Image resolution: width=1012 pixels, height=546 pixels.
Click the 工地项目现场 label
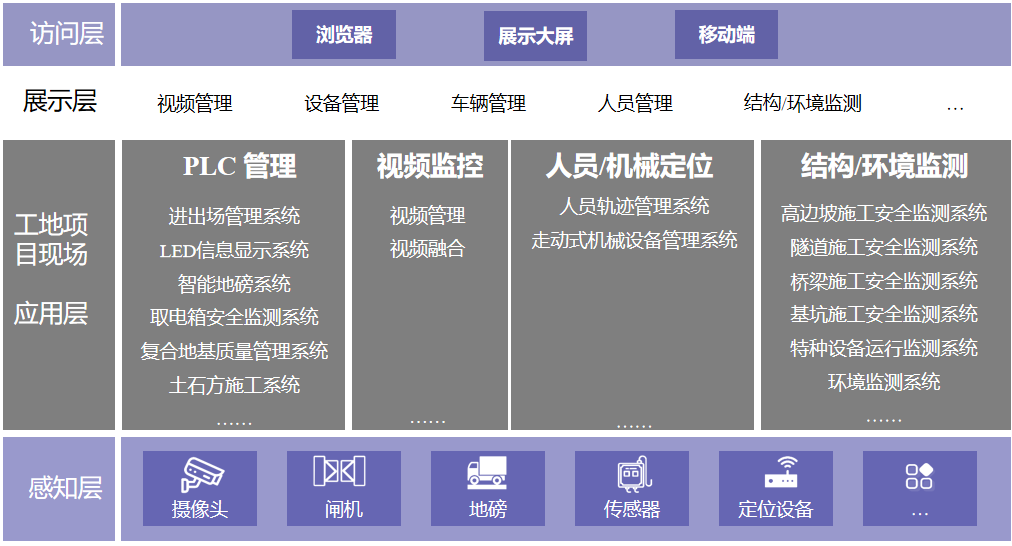[51, 239]
